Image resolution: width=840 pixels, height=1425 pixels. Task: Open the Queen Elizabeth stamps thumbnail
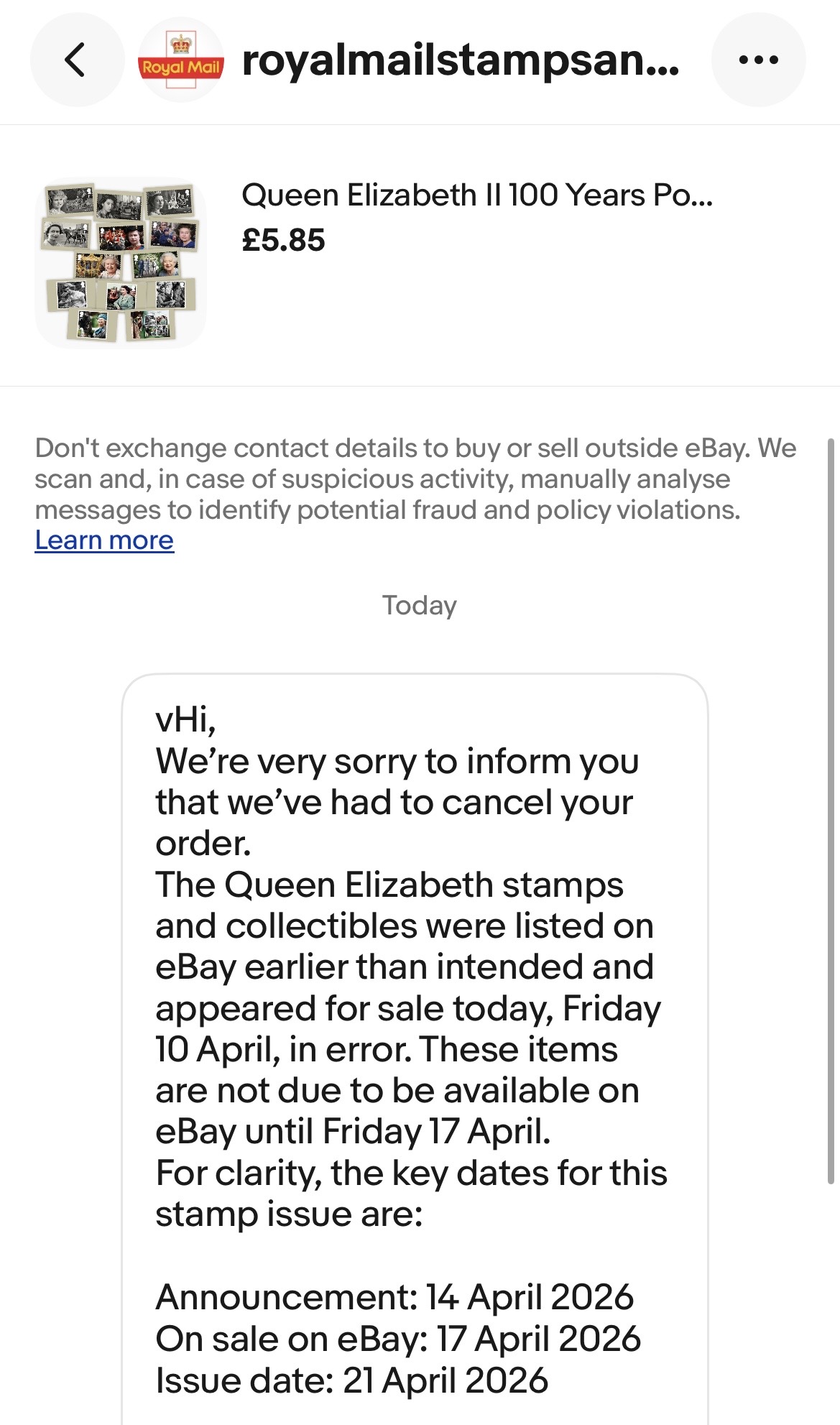pos(121,263)
